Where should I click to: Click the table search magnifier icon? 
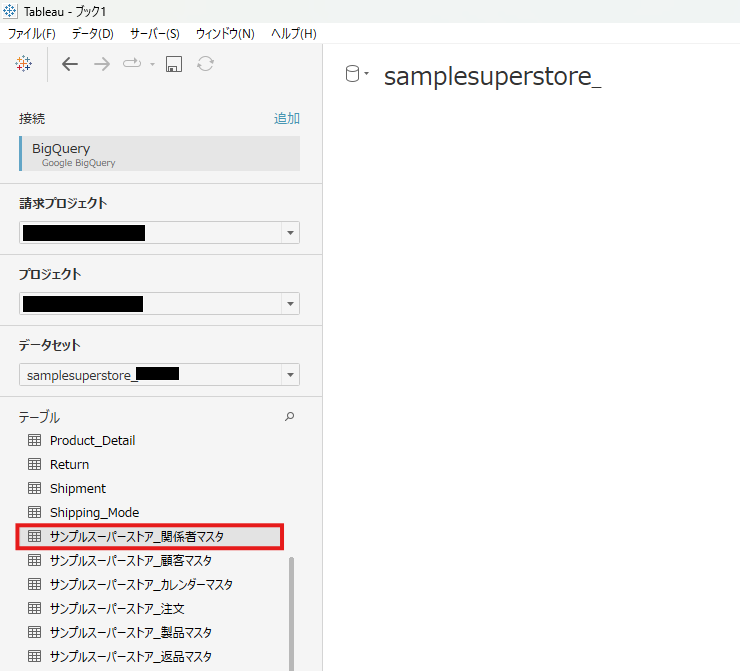(289, 416)
